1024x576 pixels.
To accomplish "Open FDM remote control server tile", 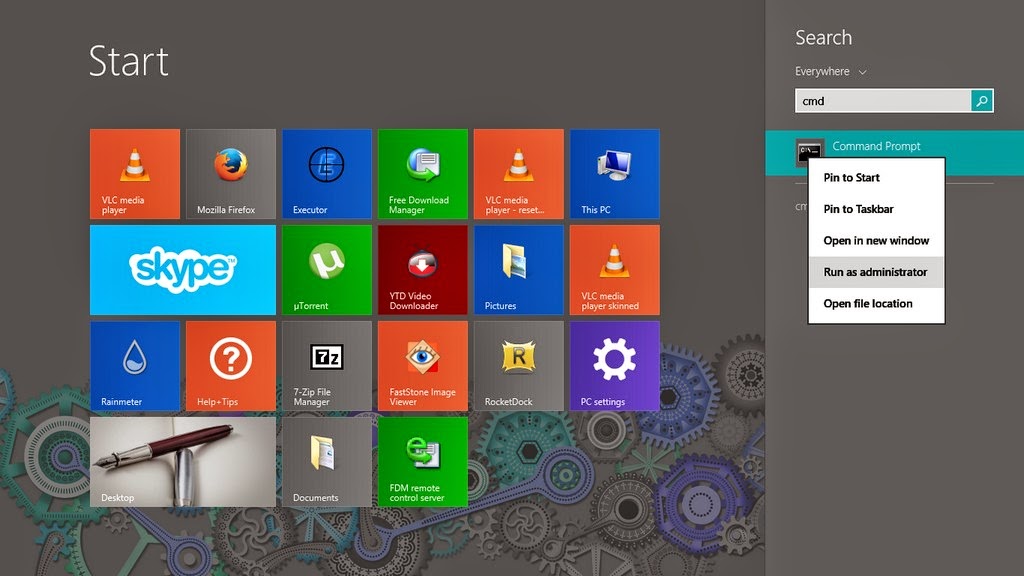I will point(423,462).
